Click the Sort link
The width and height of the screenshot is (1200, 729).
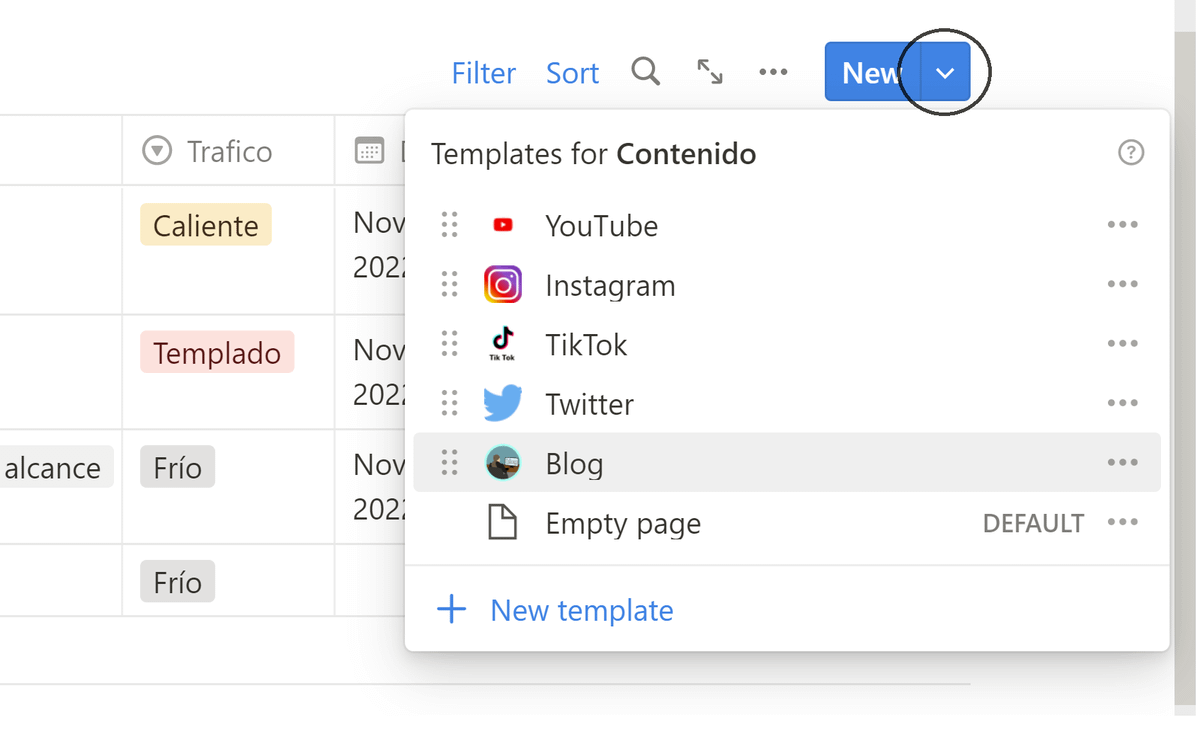pyautogui.click(x=573, y=73)
